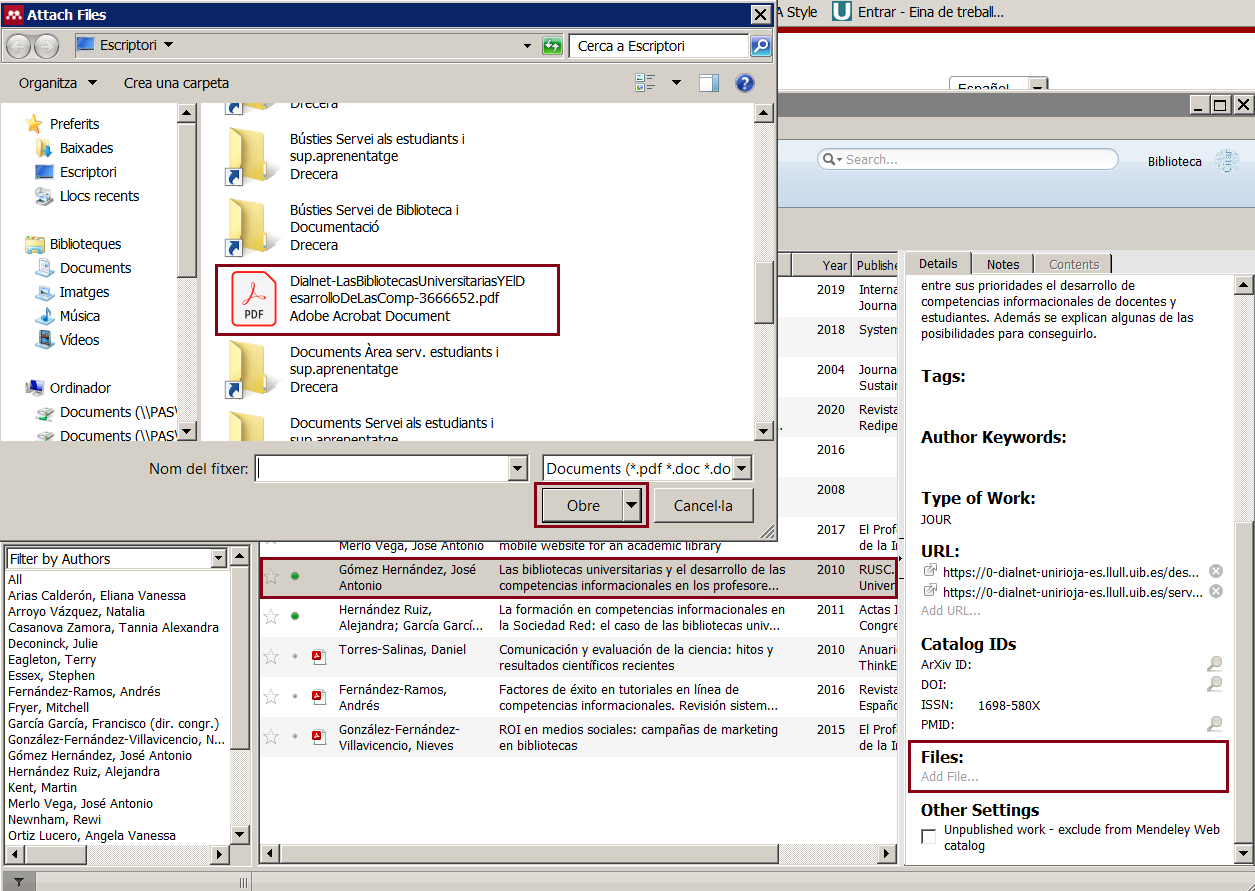The width and height of the screenshot is (1255, 891).
Task: Open the Español language dropdown
Action: 1037,86
